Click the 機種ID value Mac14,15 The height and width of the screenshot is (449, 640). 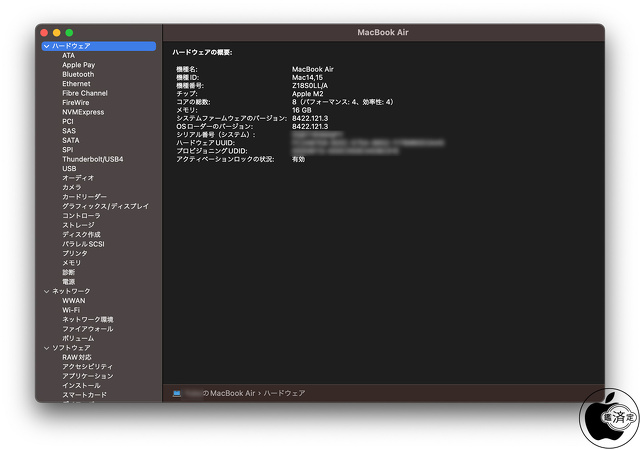coord(307,78)
